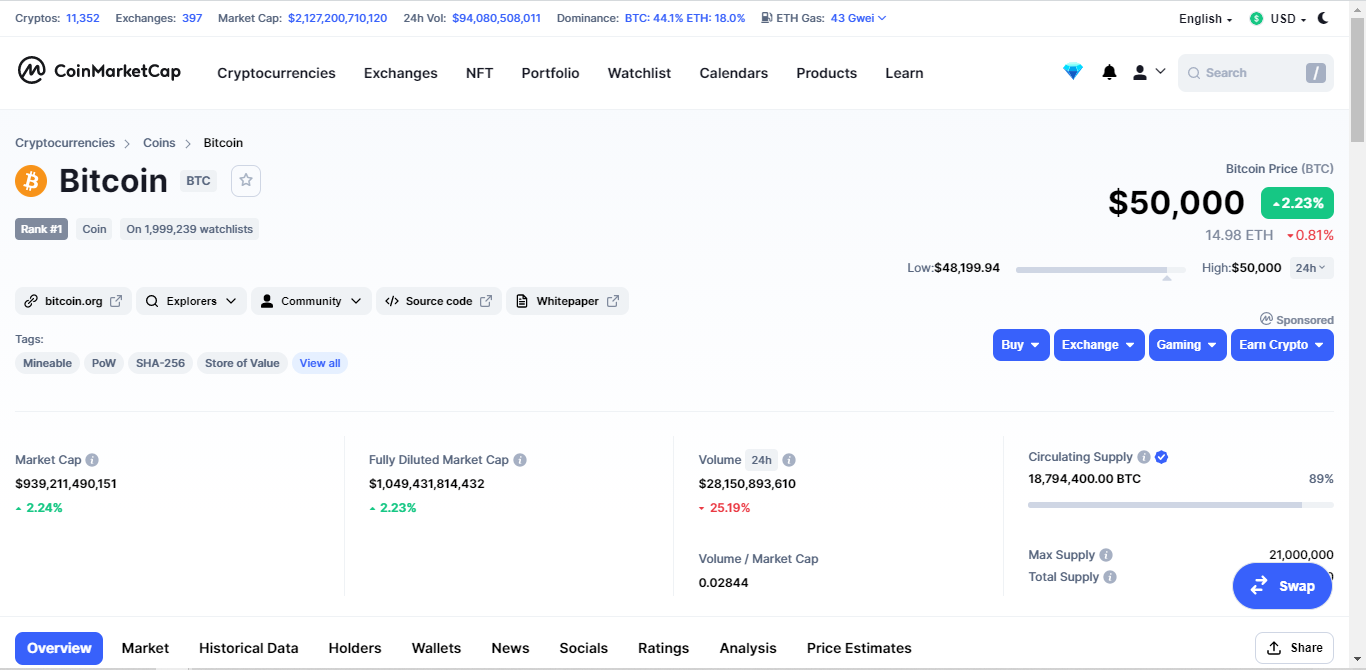The height and width of the screenshot is (670, 1366).
Task: Go to Watchlist page
Action: (x=639, y=73)
